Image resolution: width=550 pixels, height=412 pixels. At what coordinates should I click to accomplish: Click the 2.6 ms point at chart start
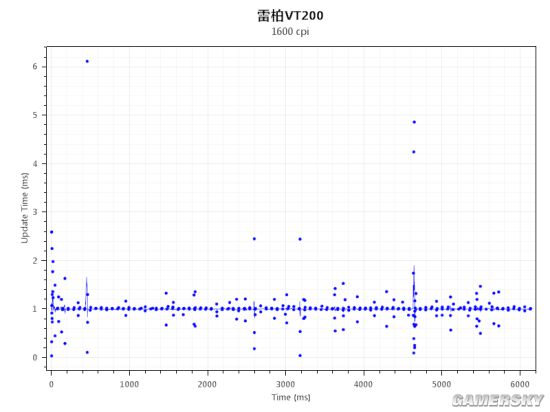[52, 232]
